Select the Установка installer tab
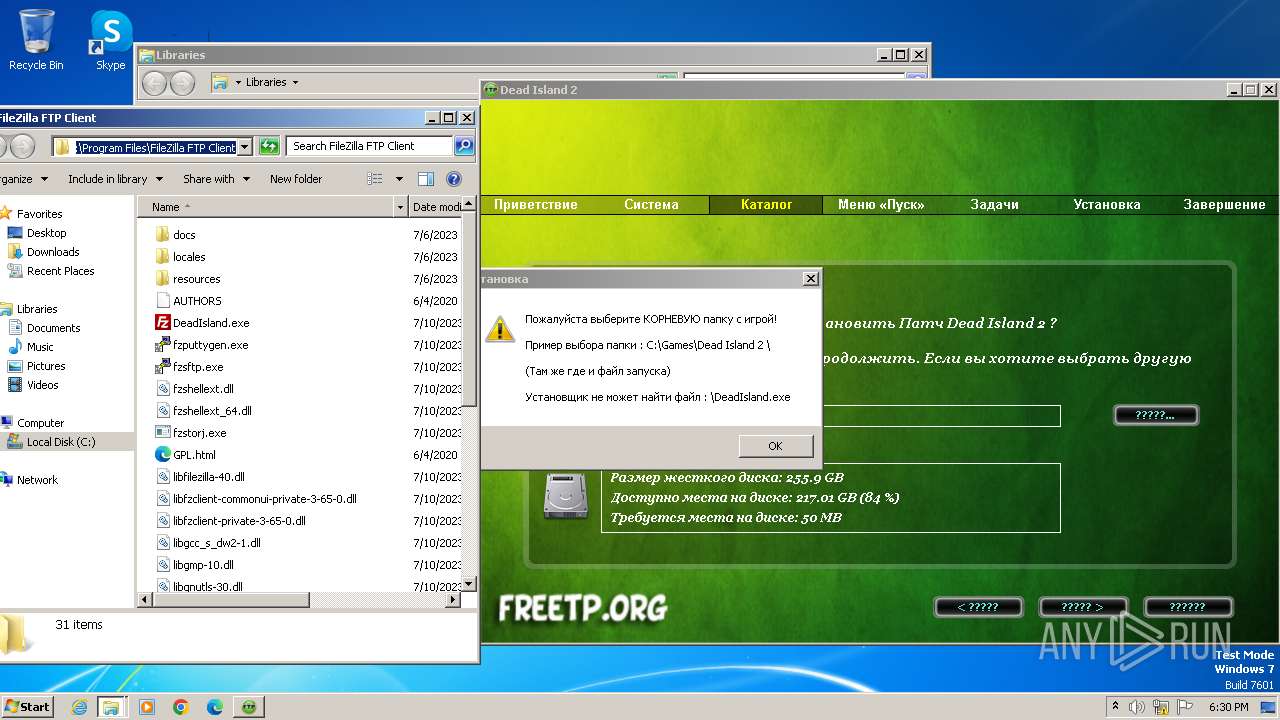Image resolution: width=1280 pixels, height=720 pixels. click(x=1107, y=204)
